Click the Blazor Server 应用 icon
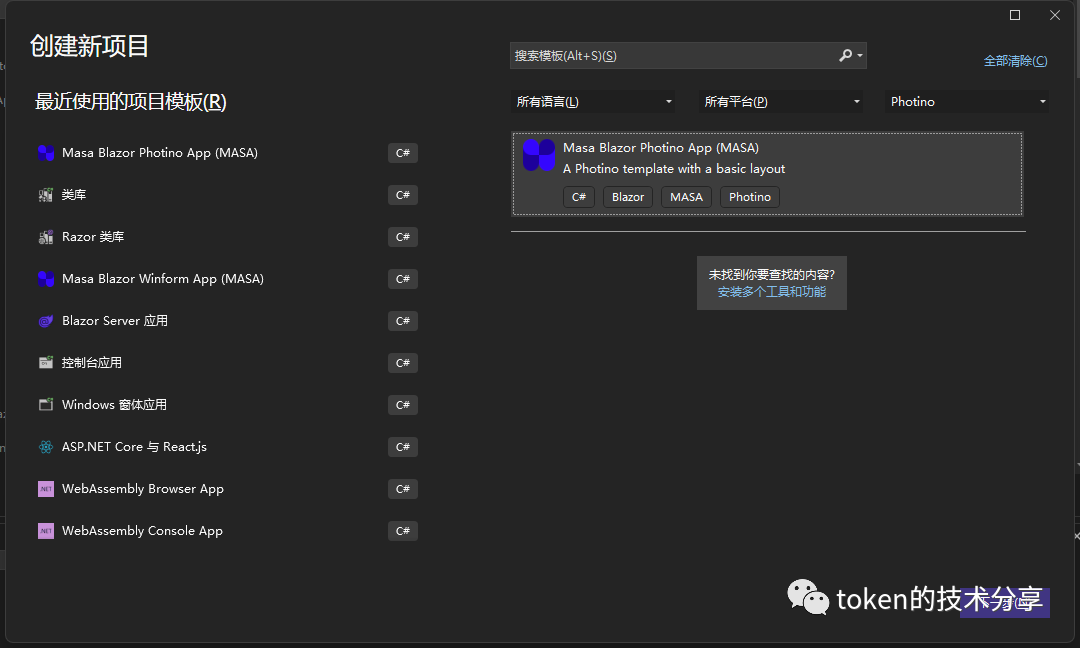The width and height of the screenshot is (1080, 648). (45, 321)
